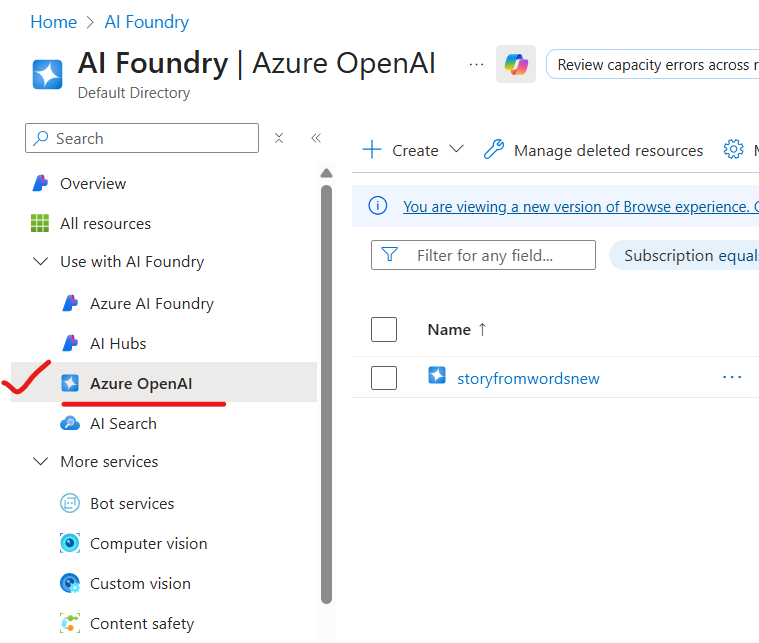This screenshot has height=643, width=759.
Task: Open AI Hubs in sidebar
Action: pyautogui.click(x=118, y=344)
